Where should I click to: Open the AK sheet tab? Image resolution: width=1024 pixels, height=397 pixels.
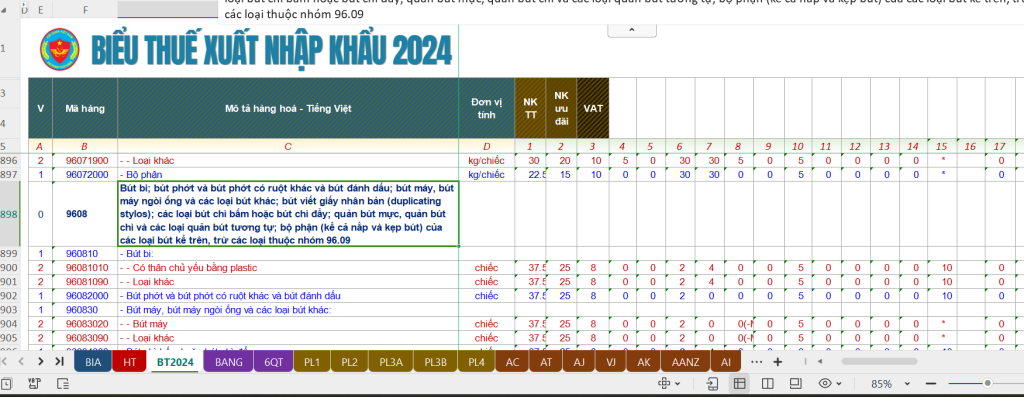tap(644, 362)
